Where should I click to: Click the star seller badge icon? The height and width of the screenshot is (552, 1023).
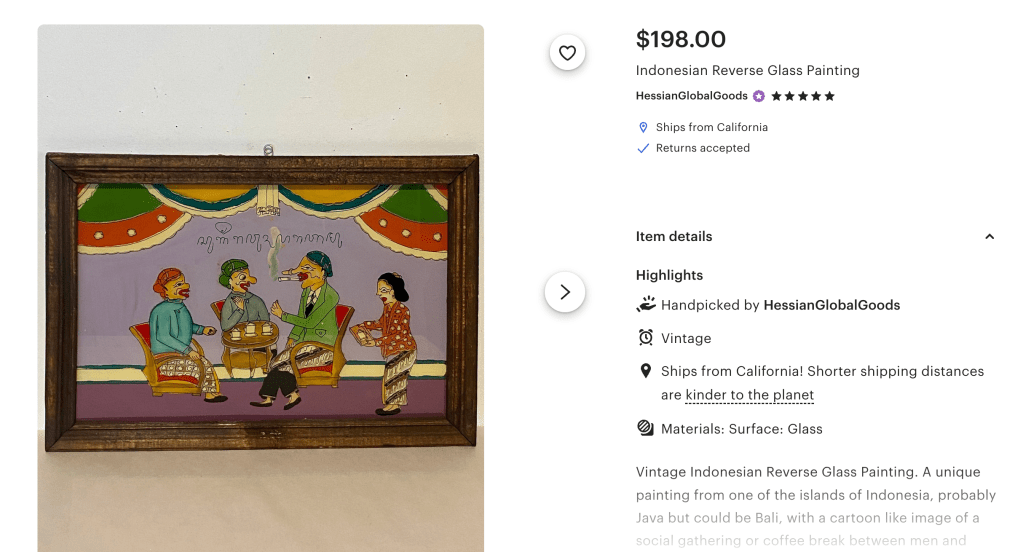pos(759,96)
